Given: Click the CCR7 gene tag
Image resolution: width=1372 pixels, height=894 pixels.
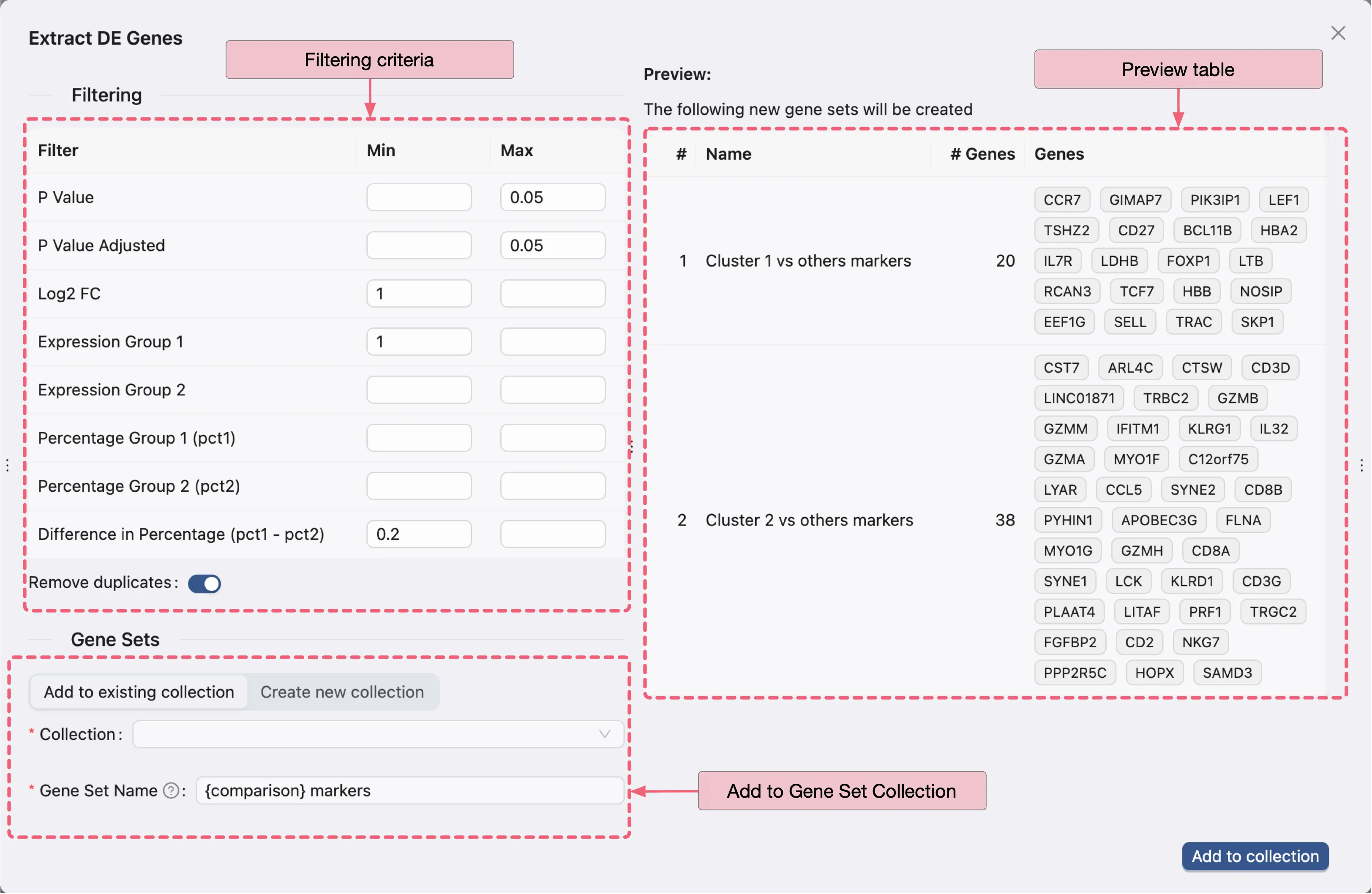Looking at the screenshot, I should [x=1062, y=200].
